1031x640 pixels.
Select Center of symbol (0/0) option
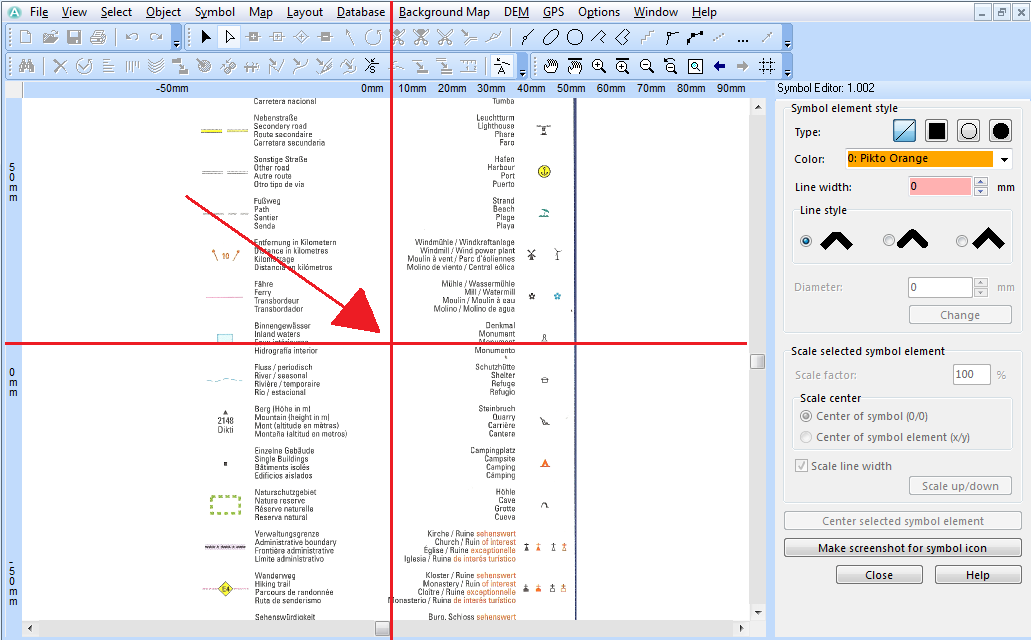806,416
